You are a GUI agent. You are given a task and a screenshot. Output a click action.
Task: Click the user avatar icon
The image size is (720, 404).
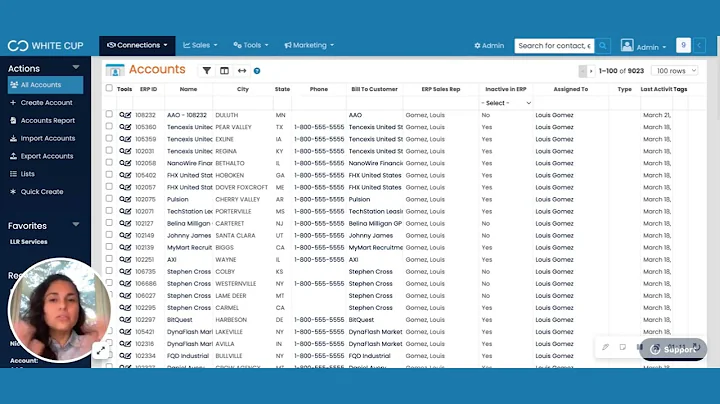point(627,45)
